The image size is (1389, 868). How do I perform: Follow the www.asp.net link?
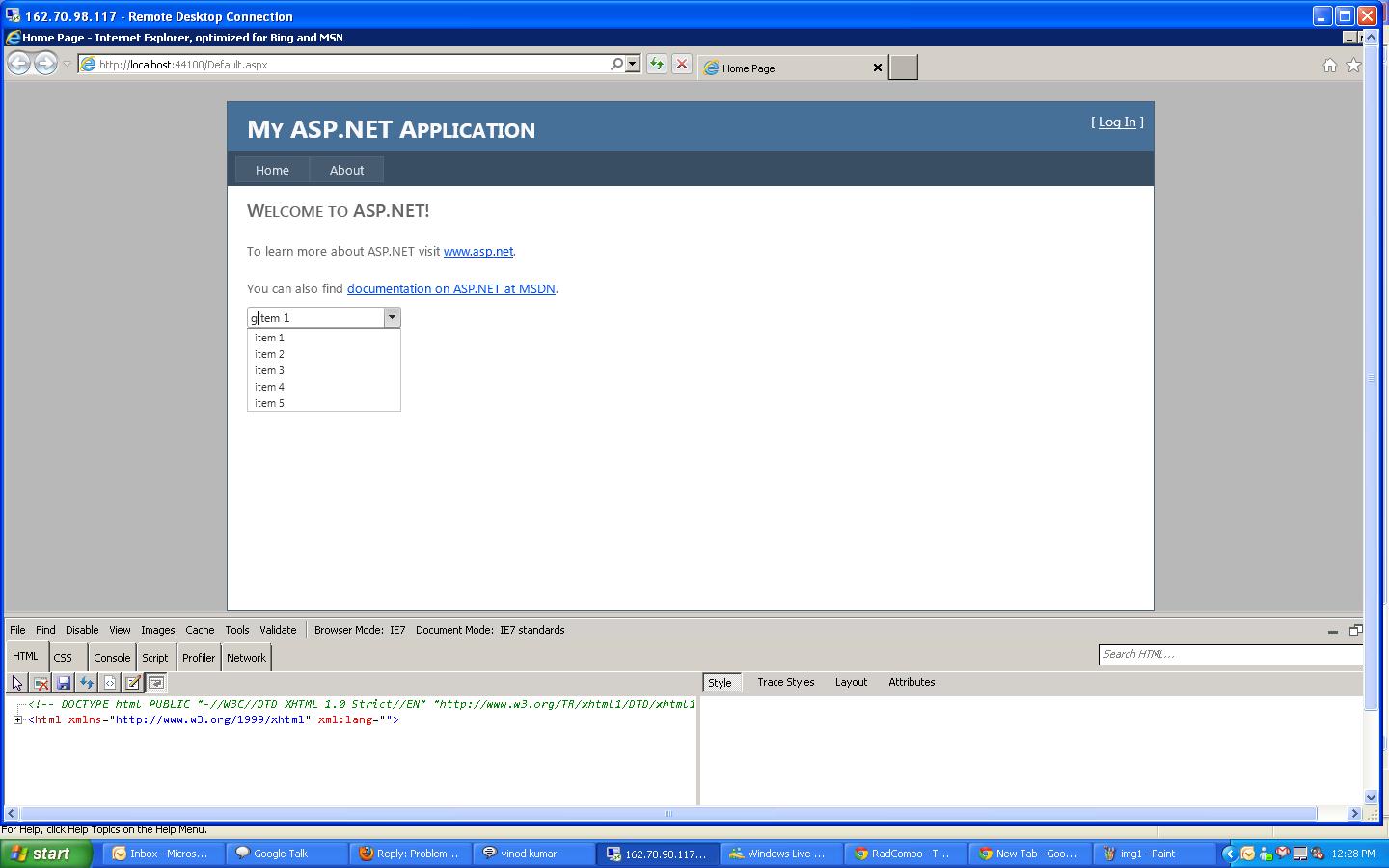478,251
